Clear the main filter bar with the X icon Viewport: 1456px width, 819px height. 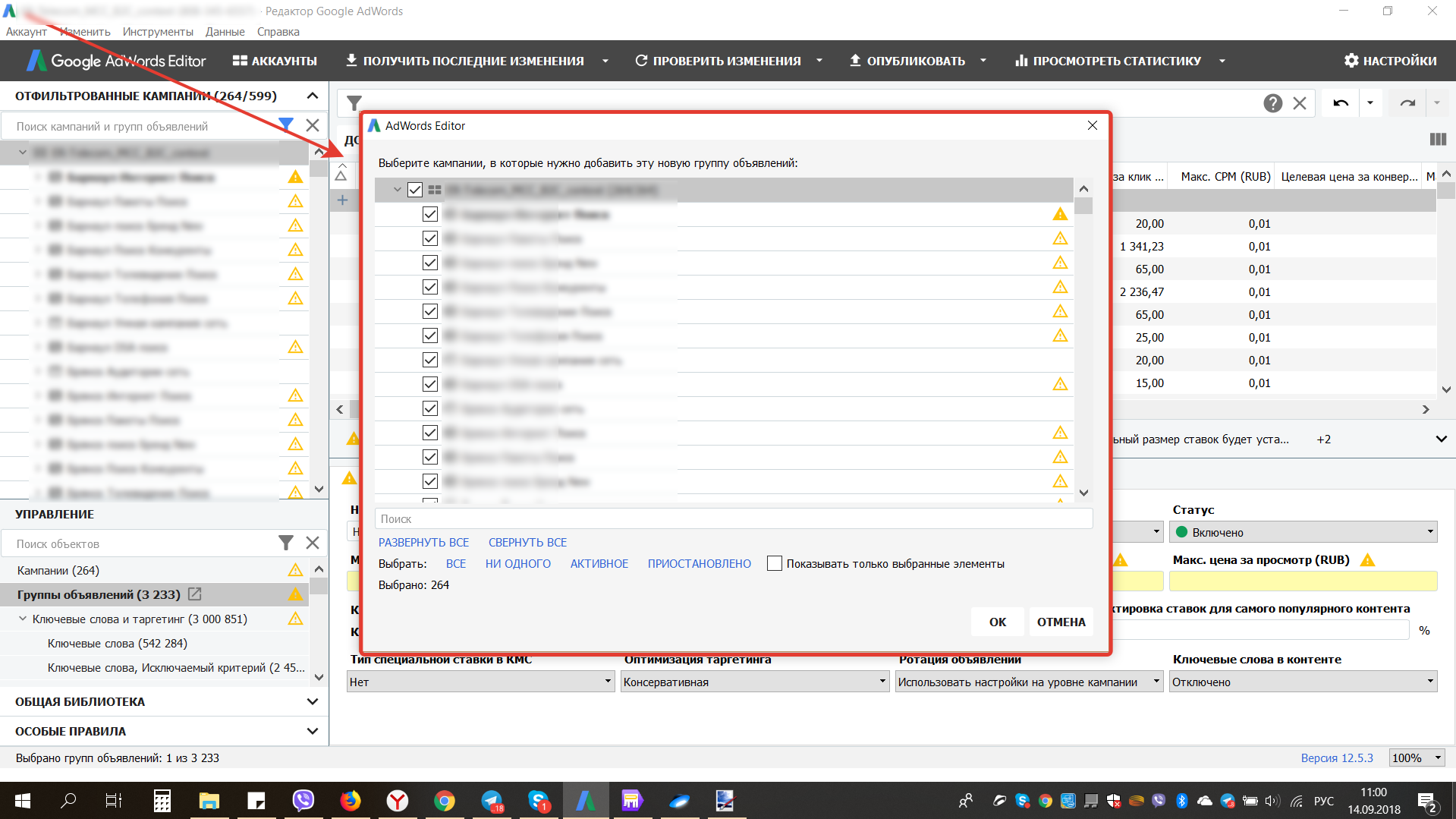(1300, 103)
